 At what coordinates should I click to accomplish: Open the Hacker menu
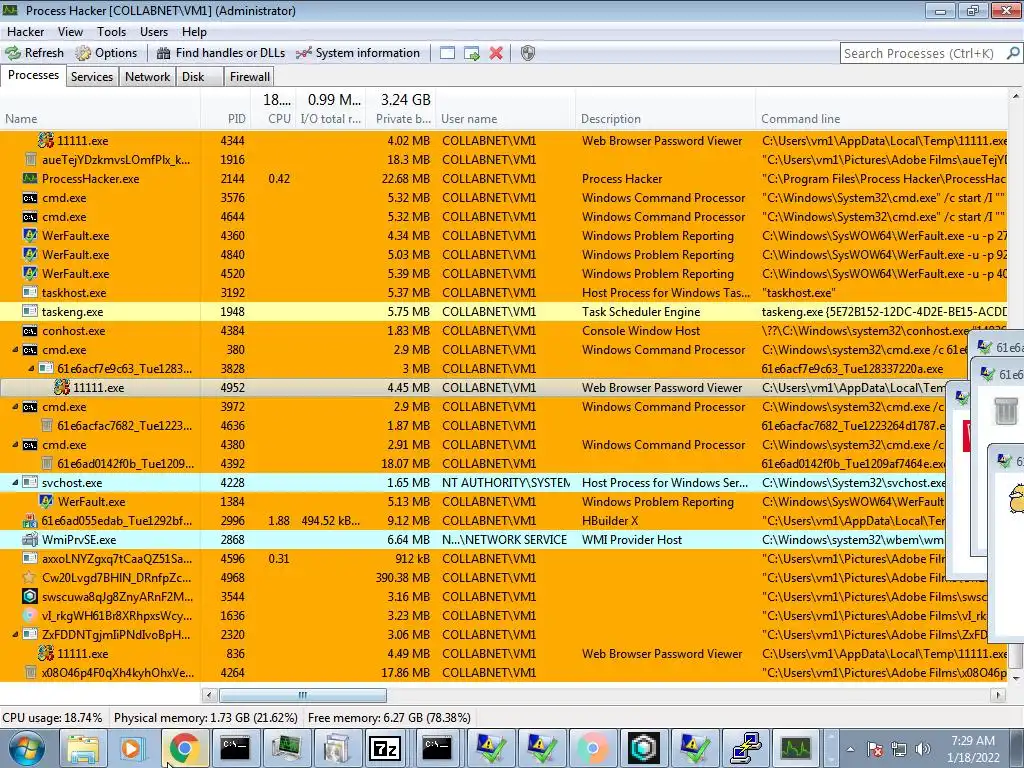click(25, 31)
